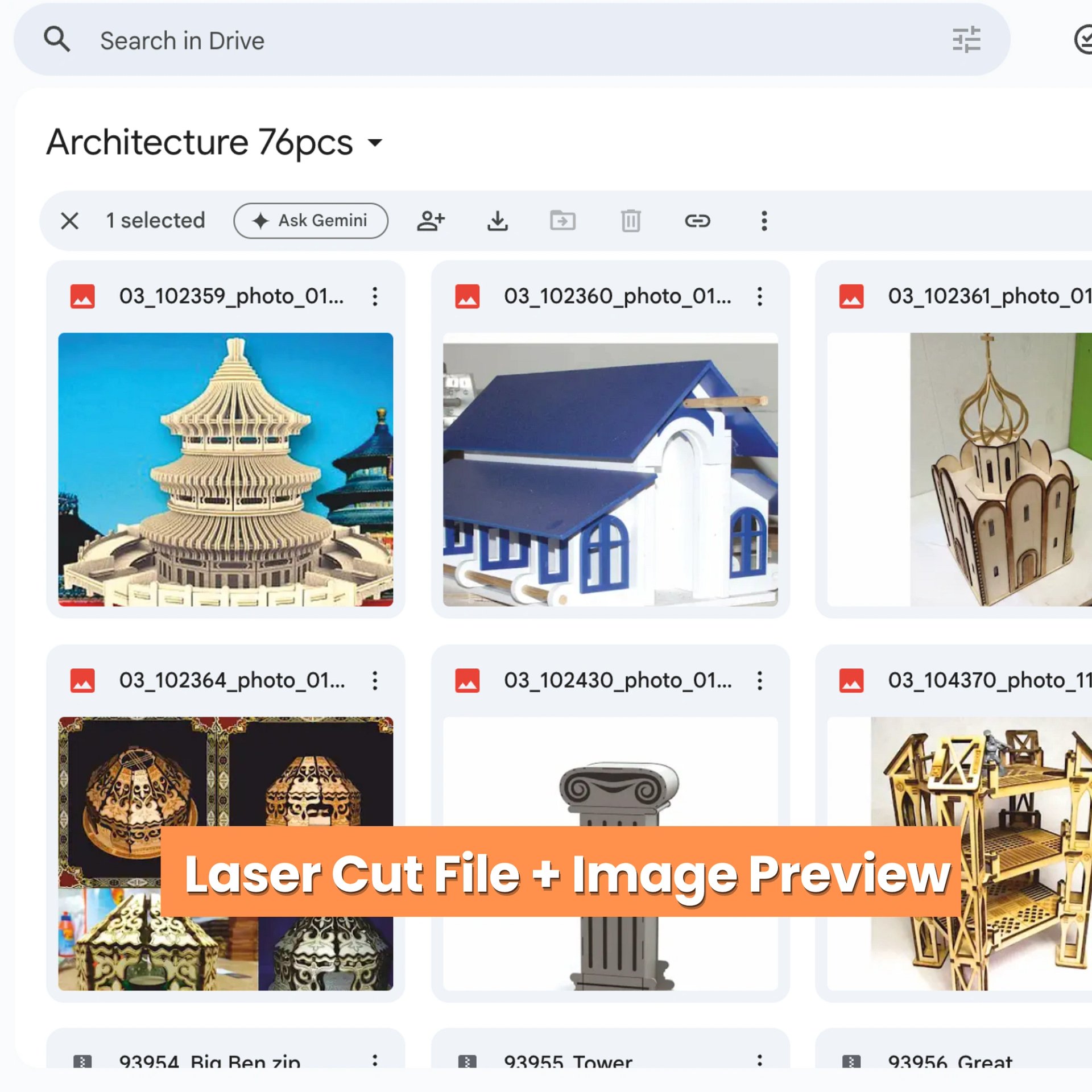
Task: Click image icon of 03_102361_photo file
Action: pos(851,296)
